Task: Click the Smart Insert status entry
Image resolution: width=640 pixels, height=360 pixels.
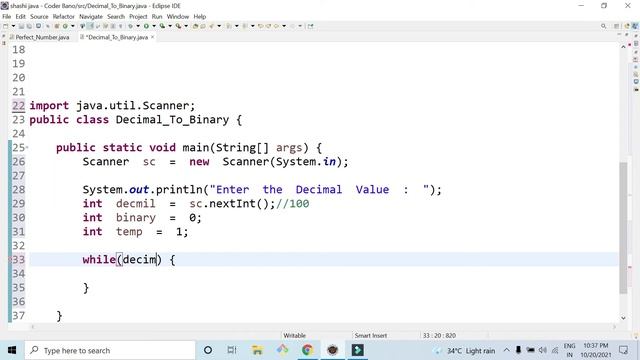Action: (x=371, y=336)
